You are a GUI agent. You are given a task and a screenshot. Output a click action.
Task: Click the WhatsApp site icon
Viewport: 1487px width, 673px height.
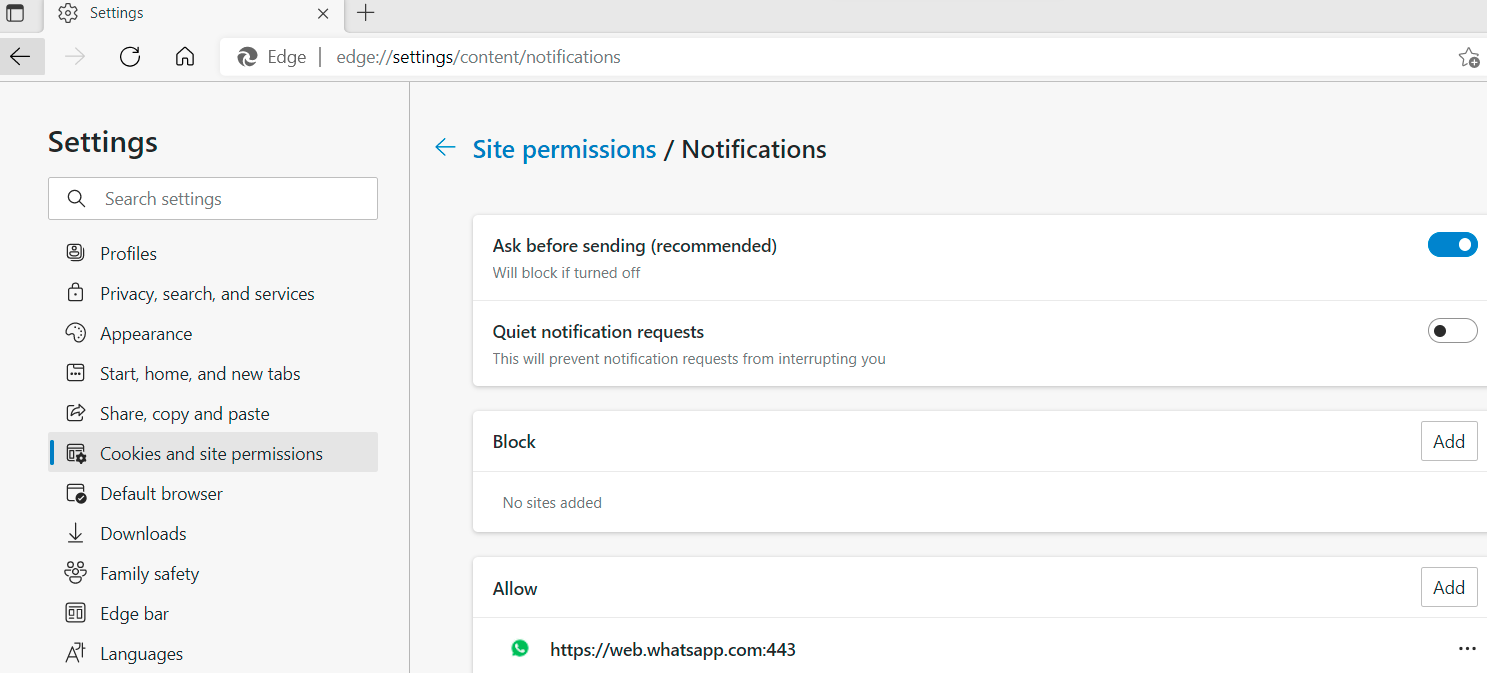point(520,649)
